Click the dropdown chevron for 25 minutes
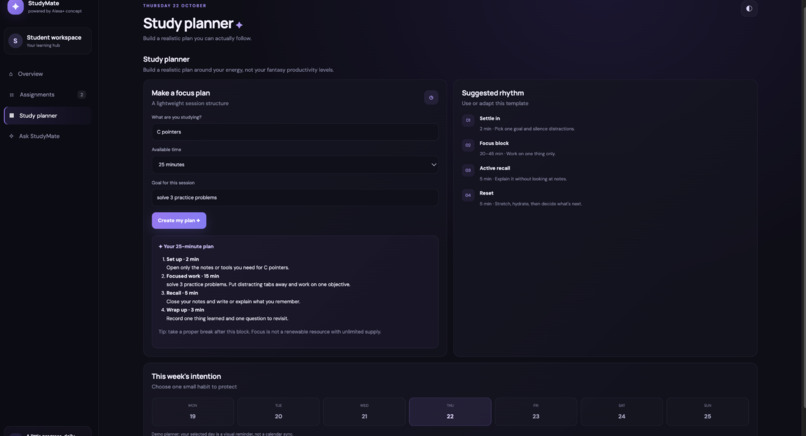The width and height of the screenshot is (806, 436). pos(433,165)
